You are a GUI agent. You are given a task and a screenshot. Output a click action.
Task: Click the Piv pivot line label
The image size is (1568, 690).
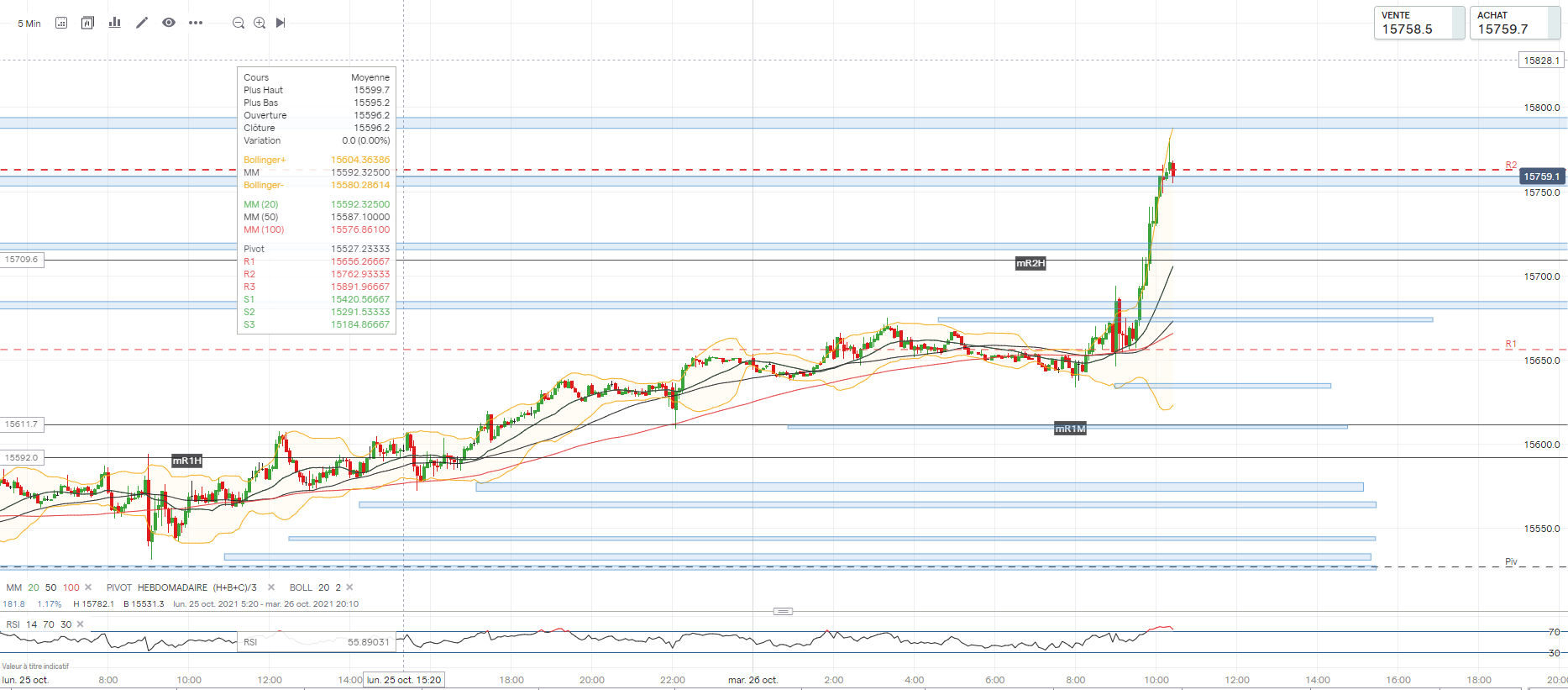point(1511,561)
